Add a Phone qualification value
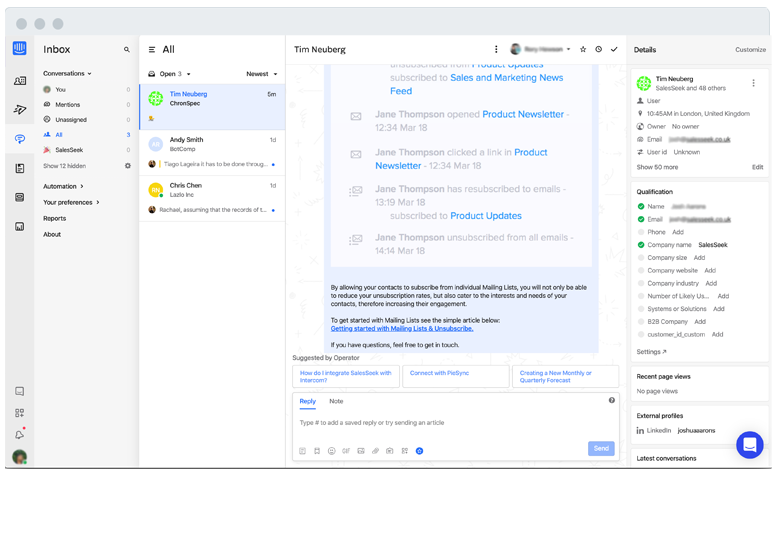The height and width of the screenshot is (533, 777). pyautogui.click(x=678, y=232)
